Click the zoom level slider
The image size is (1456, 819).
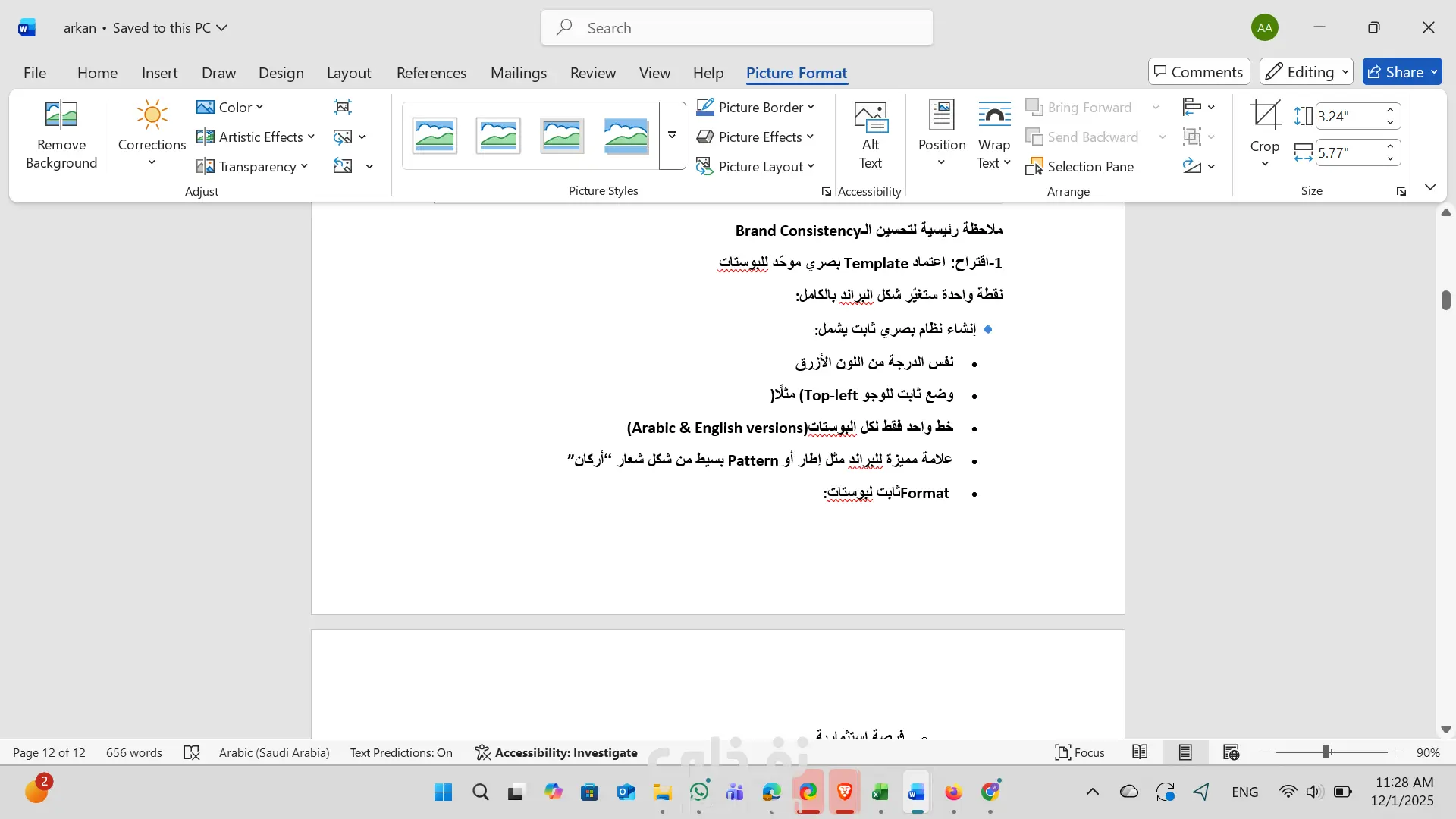(1326, 752)
